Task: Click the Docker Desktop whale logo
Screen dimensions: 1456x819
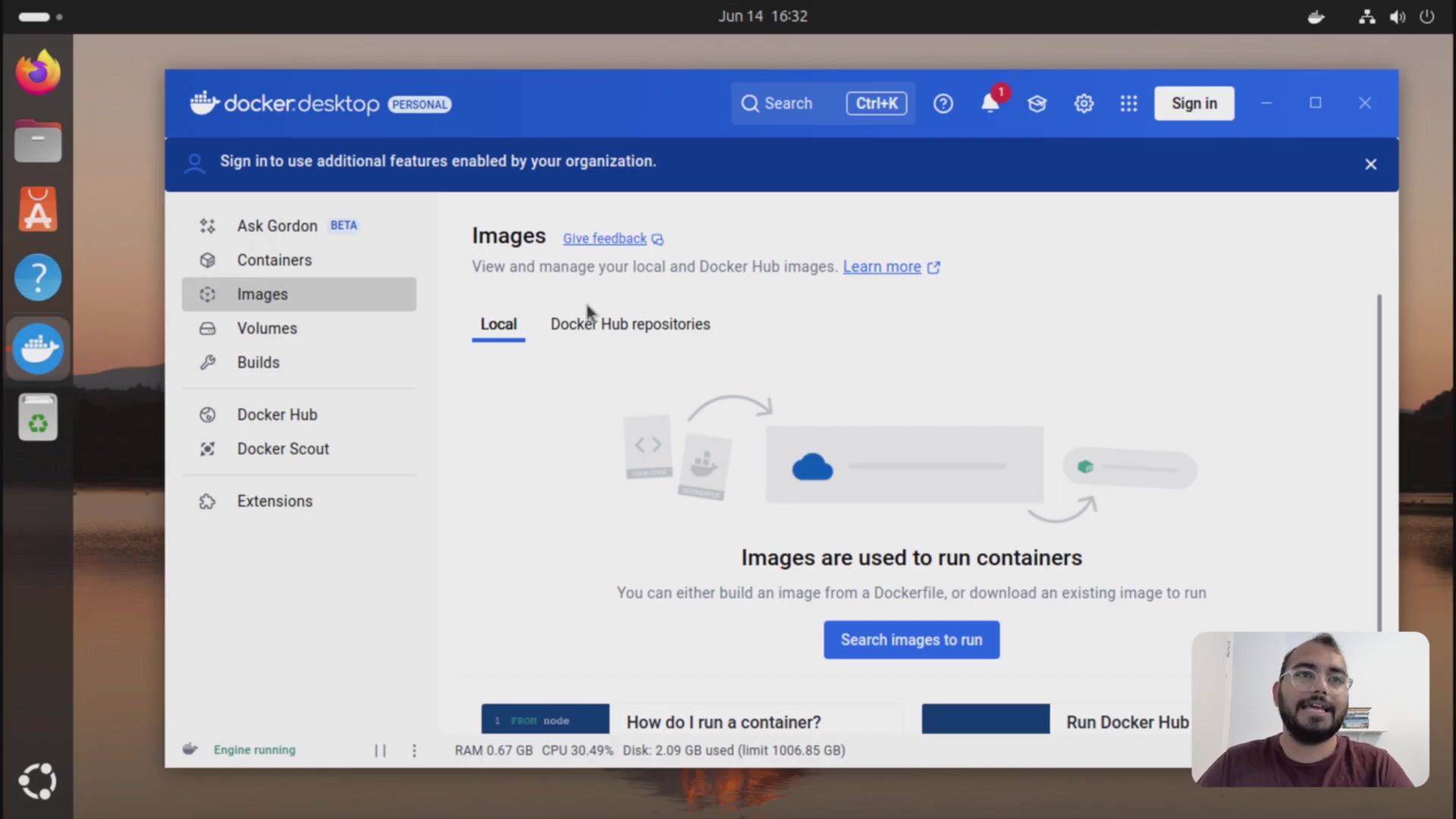Action: [x=204, y=103]
